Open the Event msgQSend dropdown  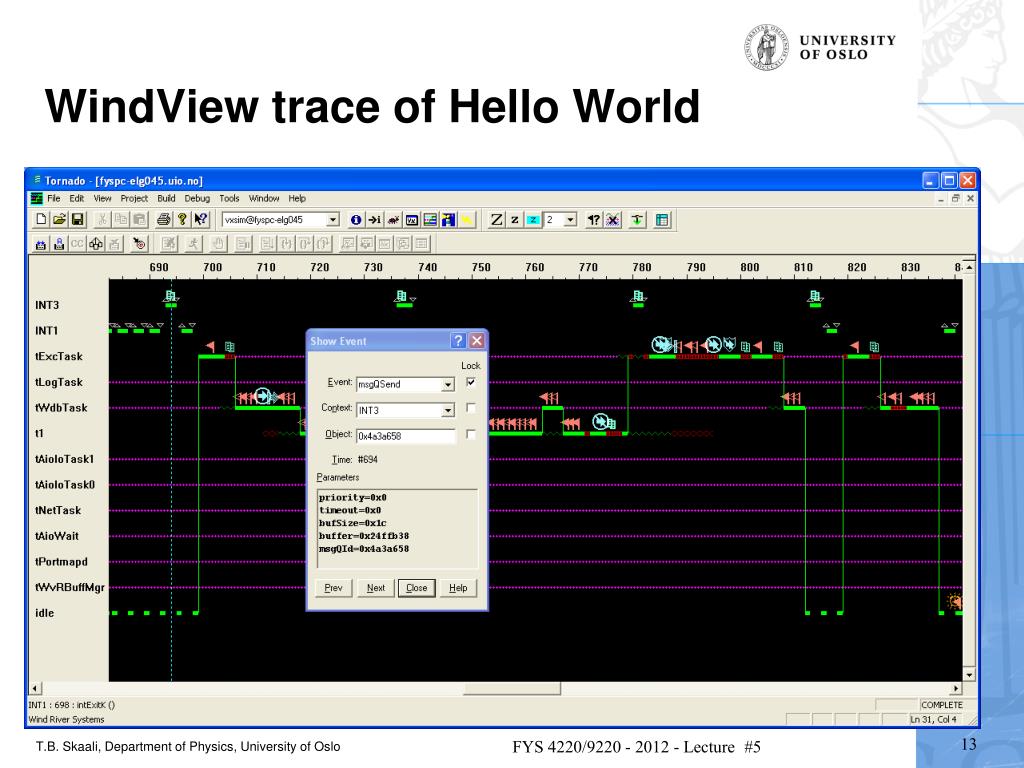click(447, 385)
